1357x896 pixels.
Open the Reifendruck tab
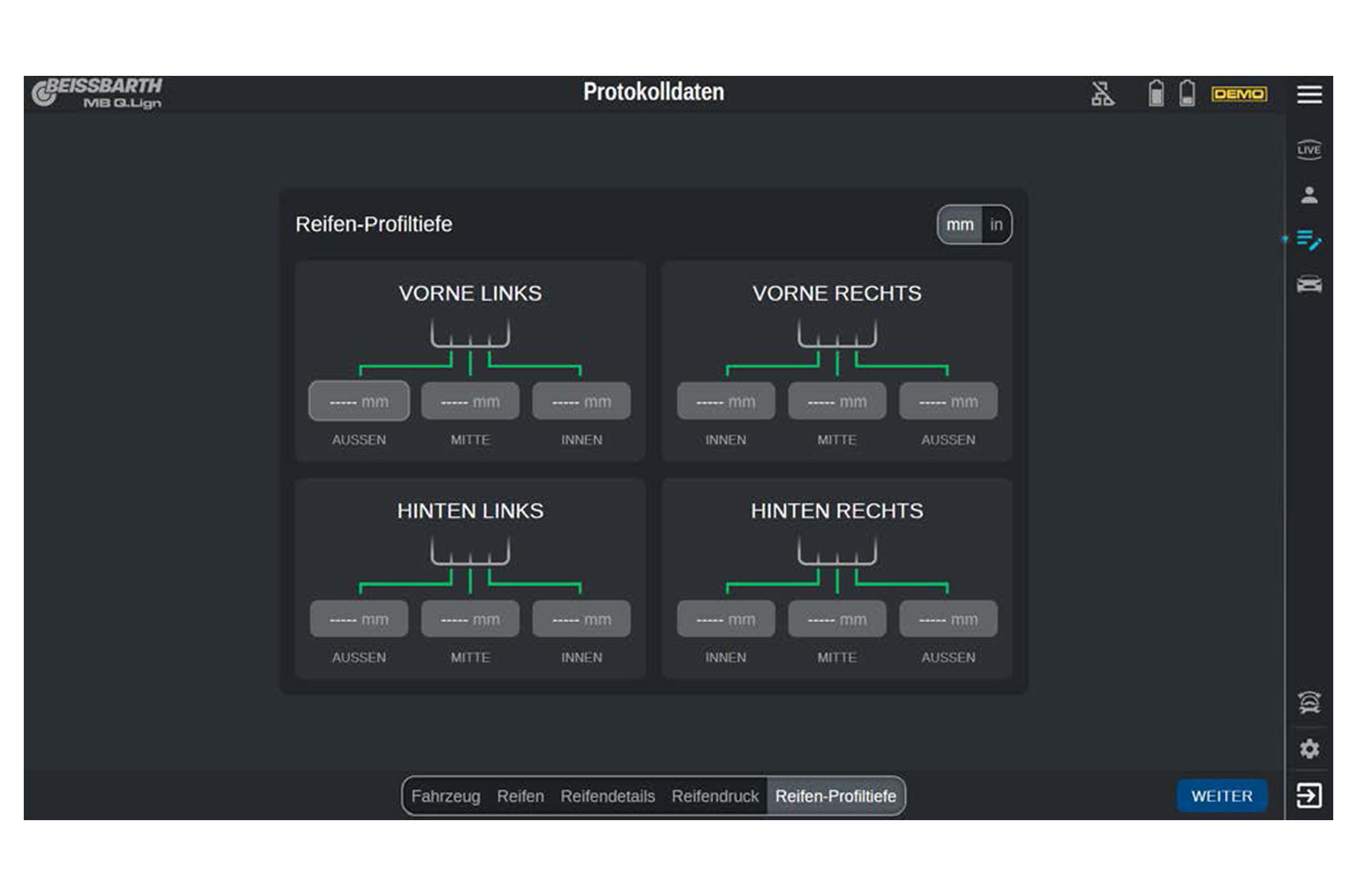(715, 797)
